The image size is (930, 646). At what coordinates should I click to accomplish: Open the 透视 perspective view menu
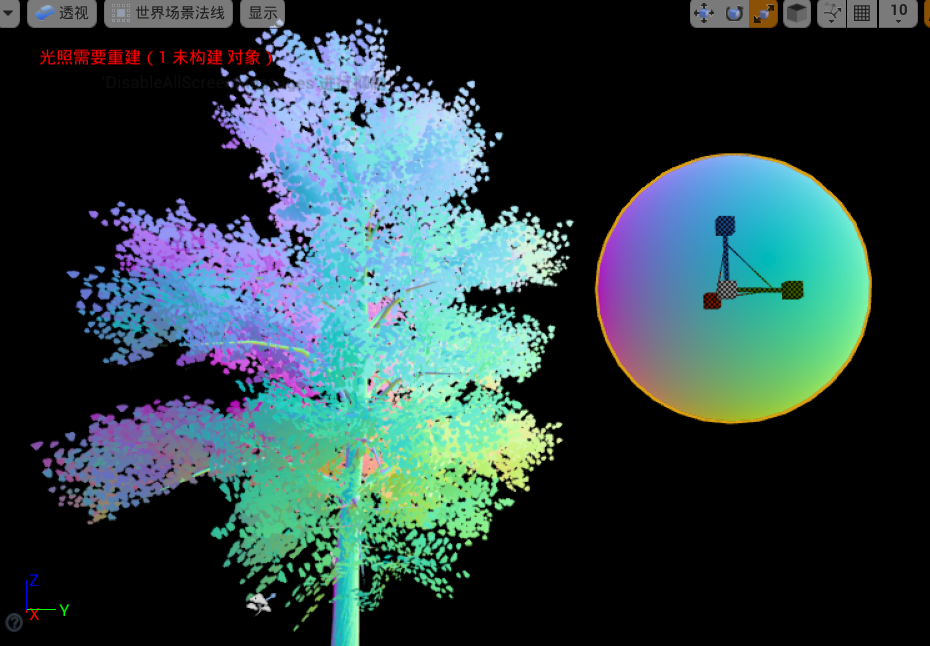[62, 13]
